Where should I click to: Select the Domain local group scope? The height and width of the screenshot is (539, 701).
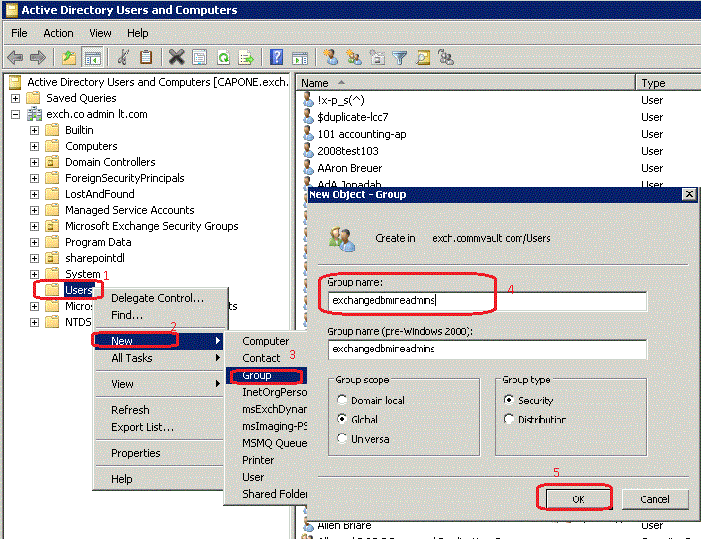[x=343, y=400]
